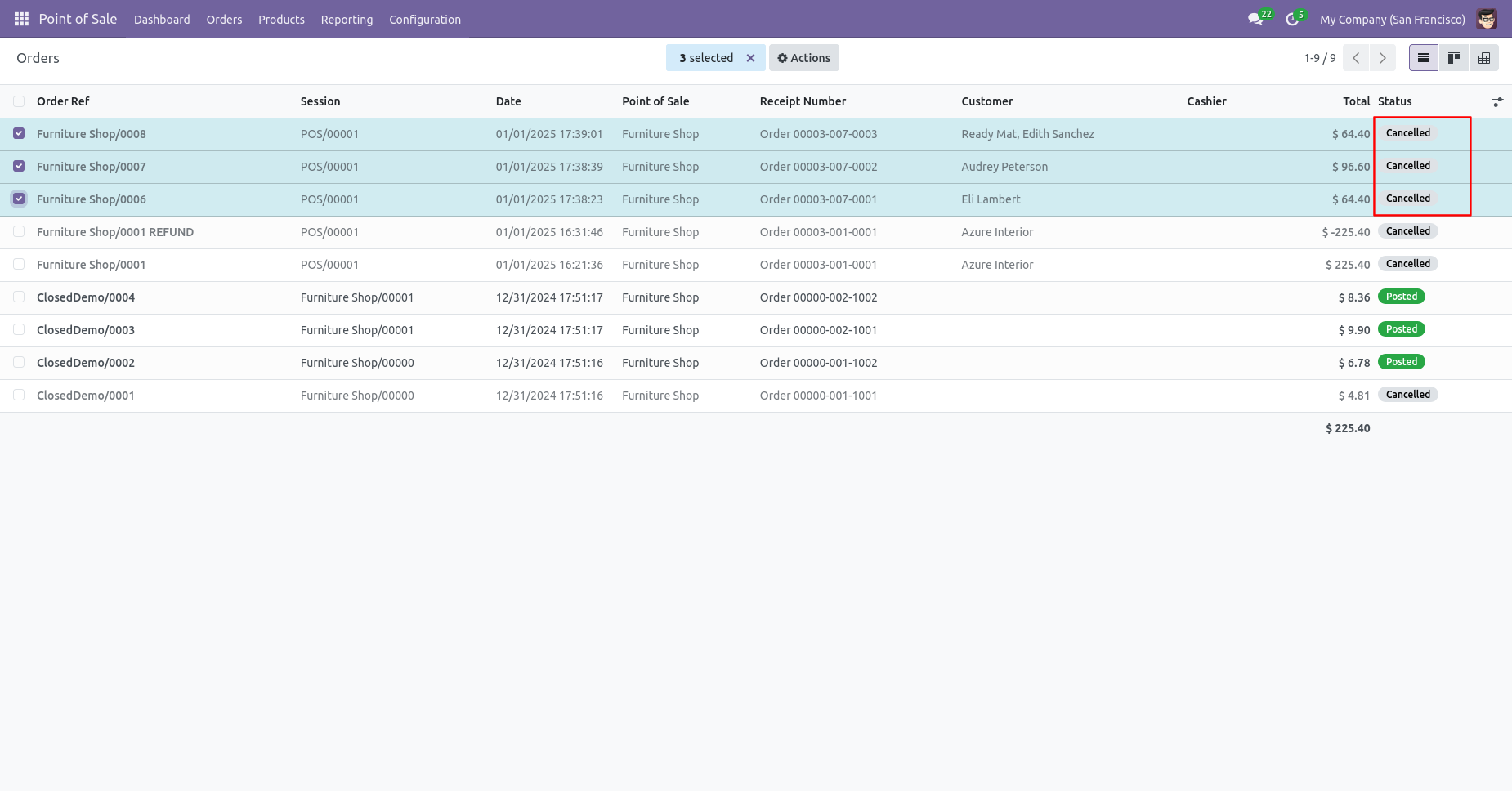Image resolution: width=1512 pixels, height=791 pixels.
Task: Go to the next page of orders
Action: (x=1383, y=58)
